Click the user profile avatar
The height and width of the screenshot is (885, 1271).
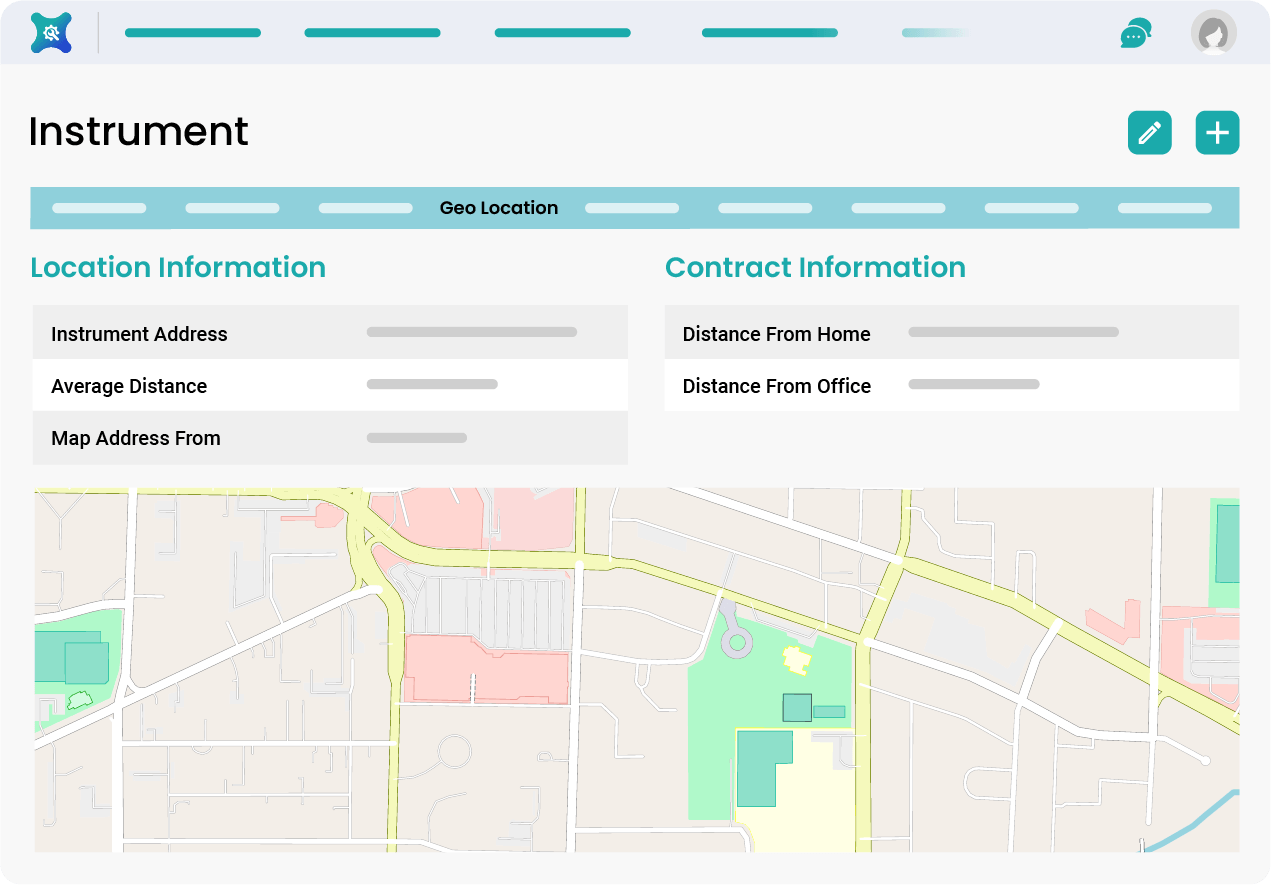pyautogui.click(x=1213, y=31)
